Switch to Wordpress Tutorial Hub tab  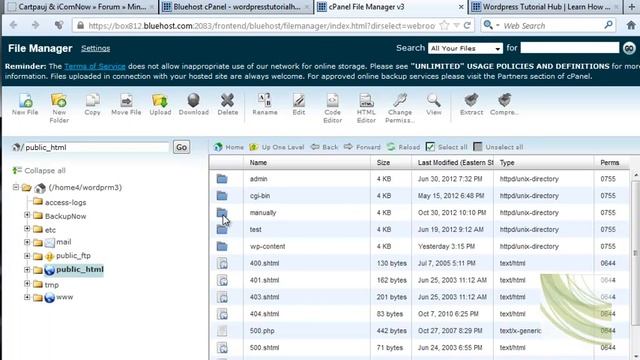pyautogui.click(x=546, y=7)
